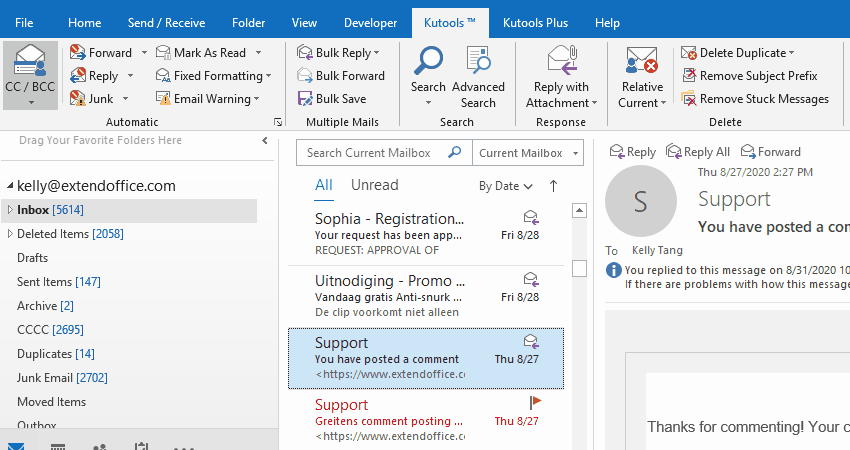Click replied icon on Sophia Registration email
Viewport: 850px width, 450px height.
(531, 218)
